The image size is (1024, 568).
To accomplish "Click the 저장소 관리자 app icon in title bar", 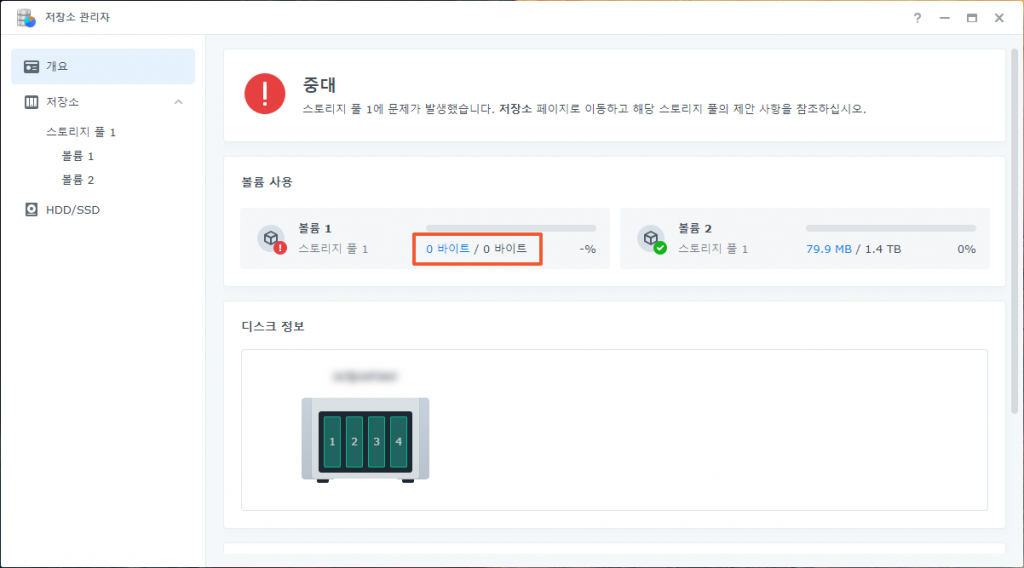I will point(26,18).
